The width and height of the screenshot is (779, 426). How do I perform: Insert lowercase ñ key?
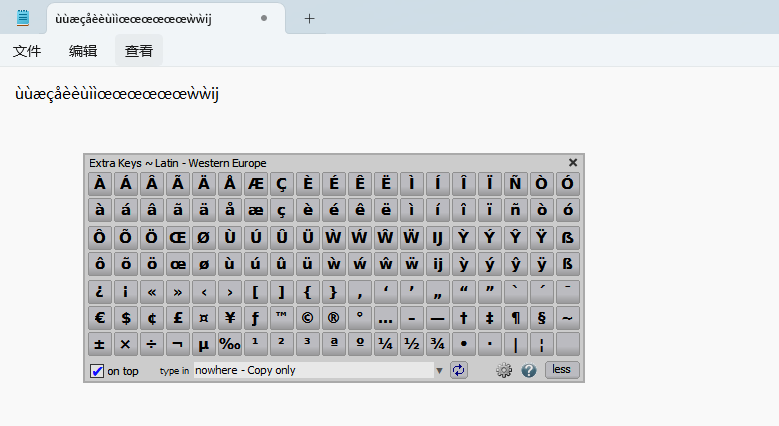[515, 210]
